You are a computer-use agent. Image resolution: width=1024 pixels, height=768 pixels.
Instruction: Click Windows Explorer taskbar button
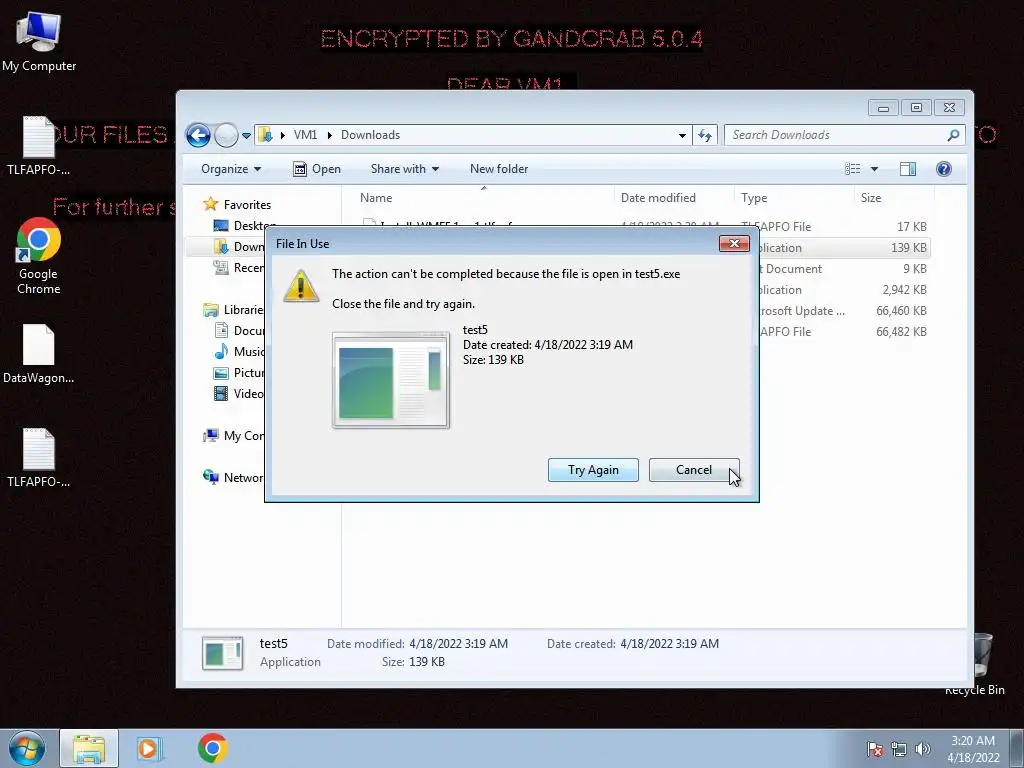tap(89, 748)
